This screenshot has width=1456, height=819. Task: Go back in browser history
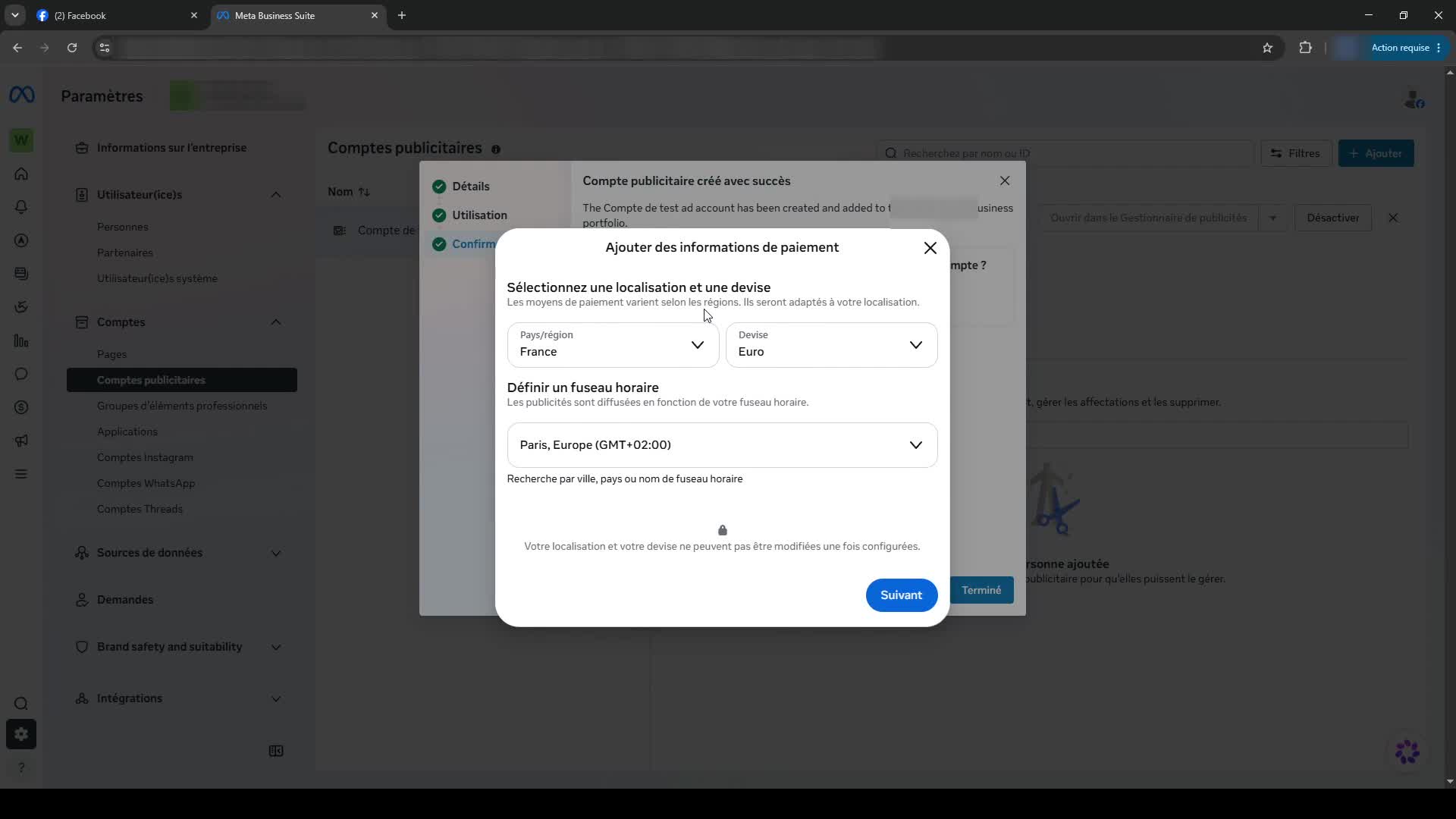(17, 48)
